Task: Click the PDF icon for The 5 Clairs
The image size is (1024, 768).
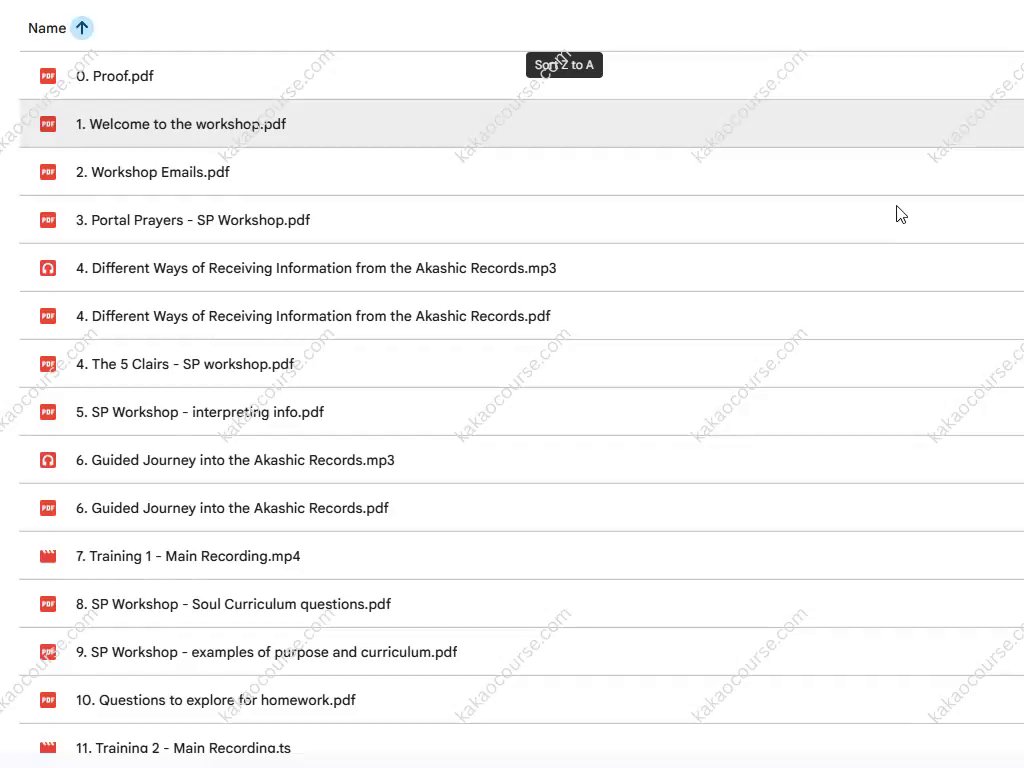Action: 48,364
